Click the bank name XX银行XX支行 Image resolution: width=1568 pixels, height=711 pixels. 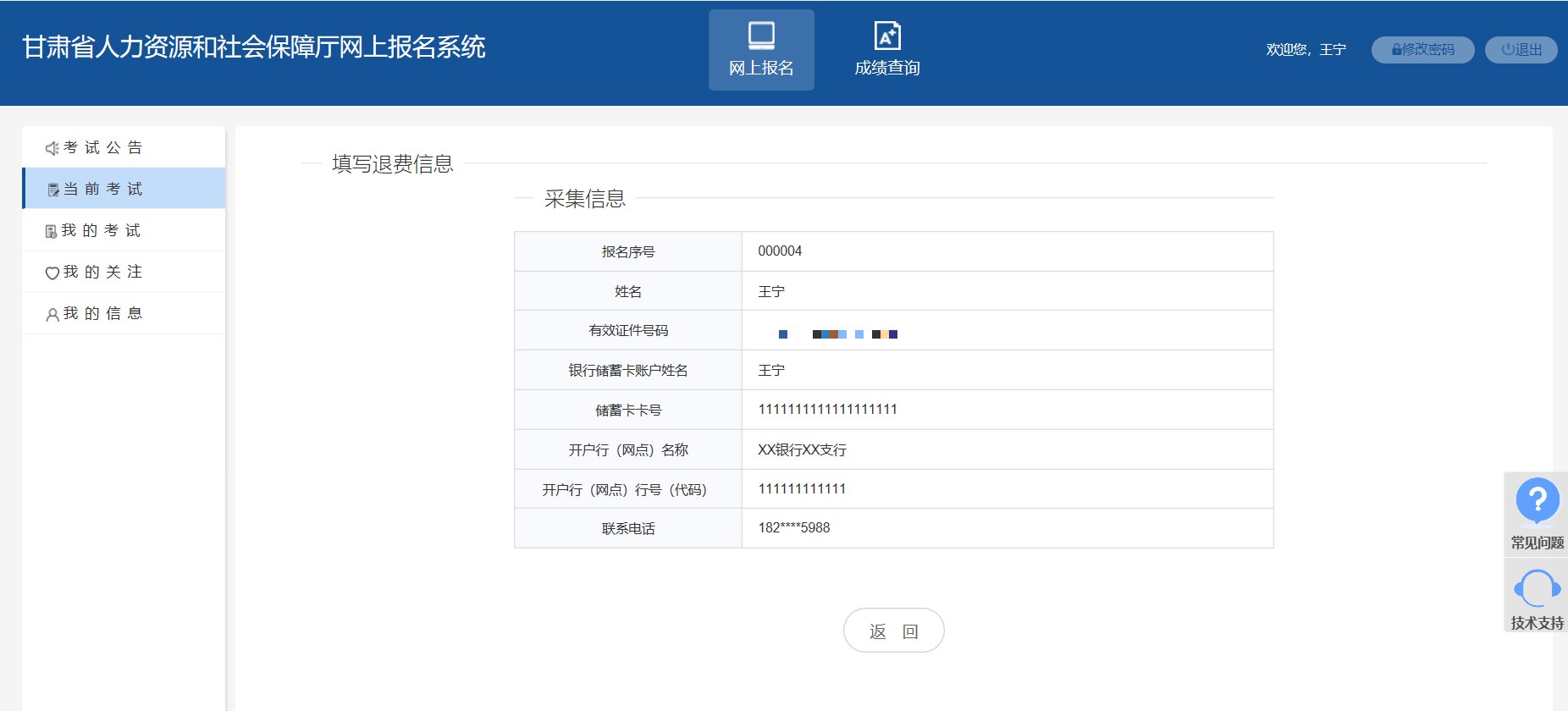pos(802,449)
